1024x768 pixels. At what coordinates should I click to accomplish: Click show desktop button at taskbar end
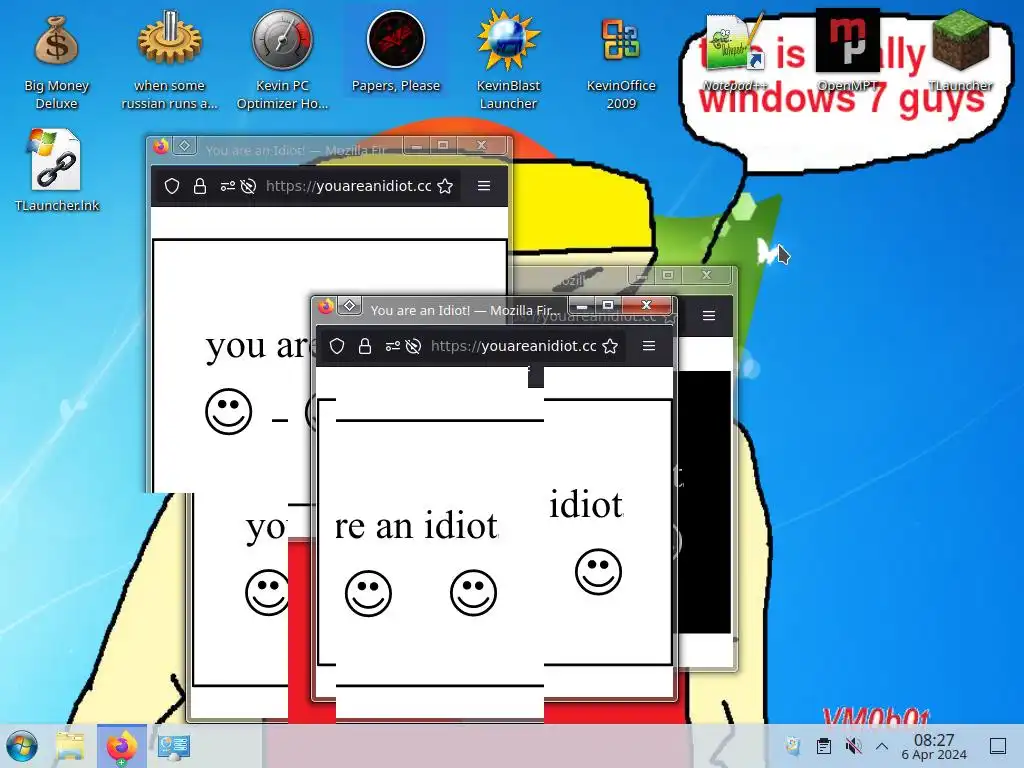(x=998, y=746)
